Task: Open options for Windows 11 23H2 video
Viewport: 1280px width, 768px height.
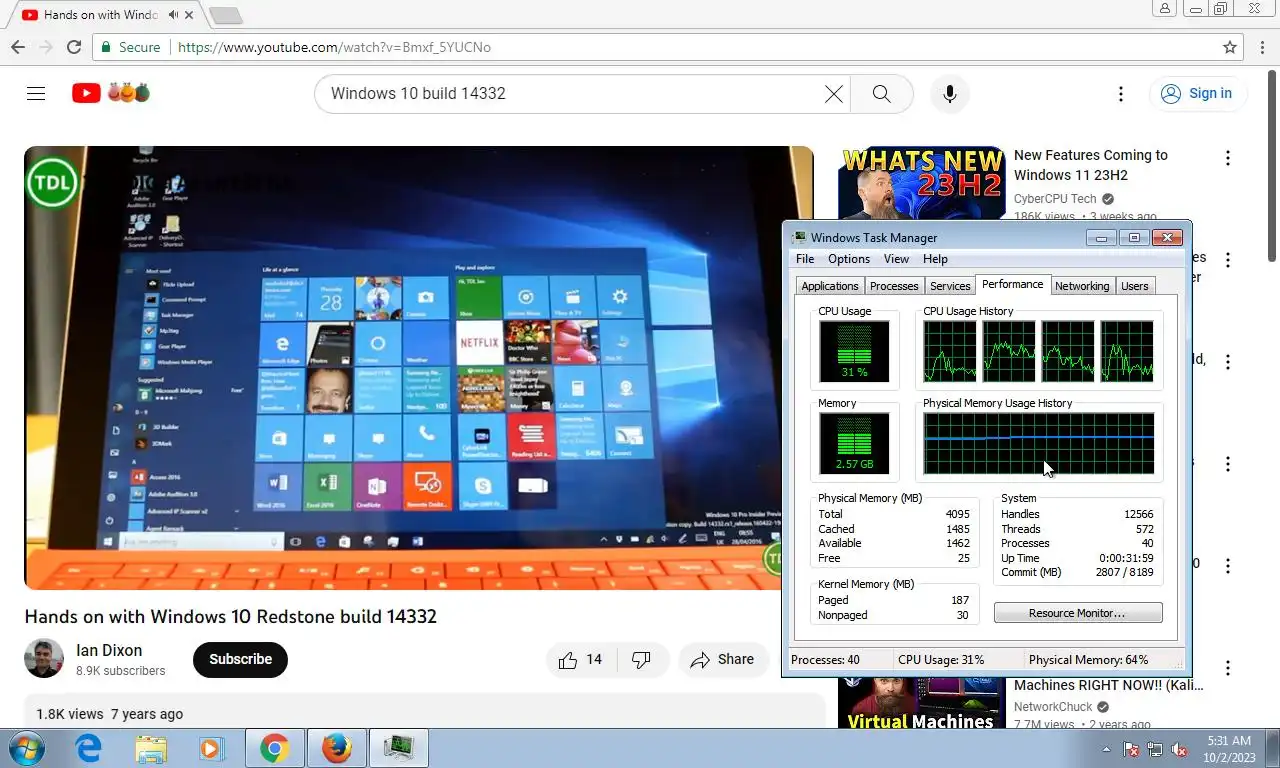Action: (x=1227, y=158)
